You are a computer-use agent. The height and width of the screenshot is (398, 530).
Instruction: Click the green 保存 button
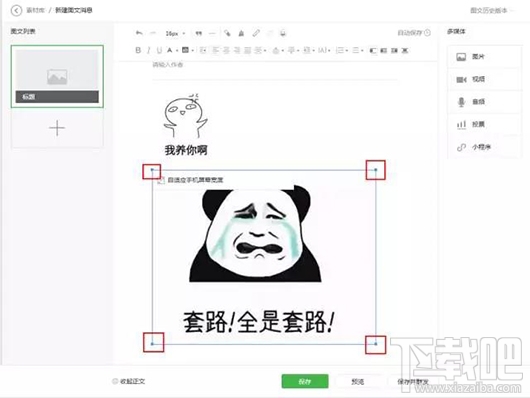tap(305, 381)
